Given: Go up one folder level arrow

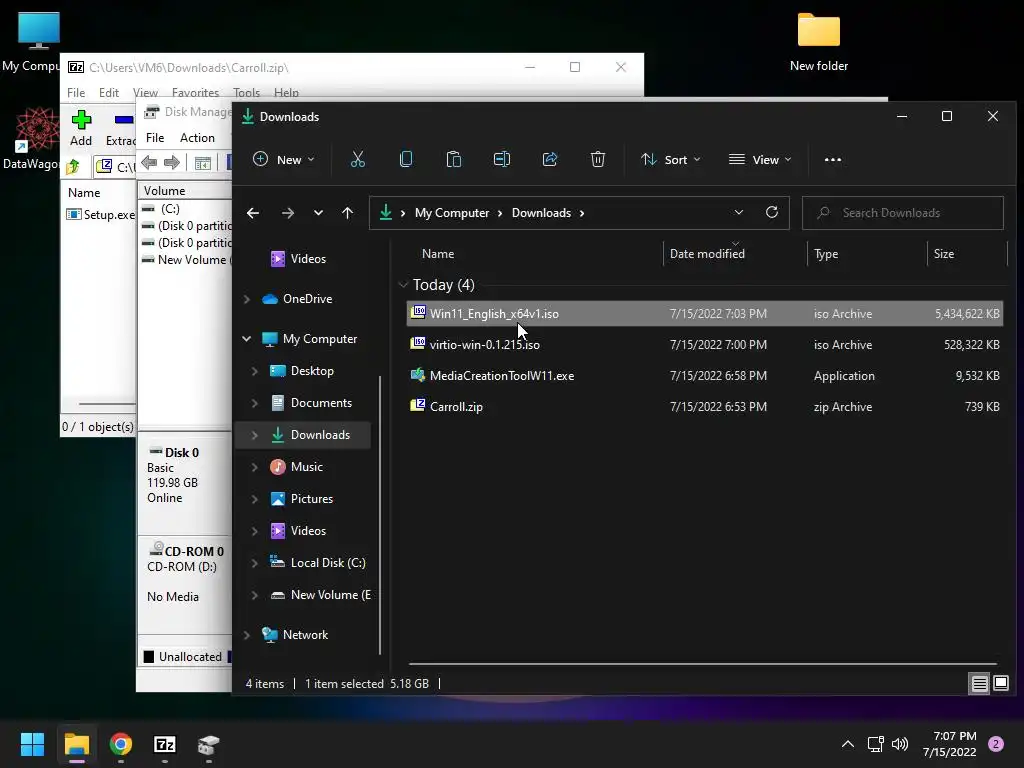Looking at the screenshot, I should pyautogui.click(x=347, y=213).
